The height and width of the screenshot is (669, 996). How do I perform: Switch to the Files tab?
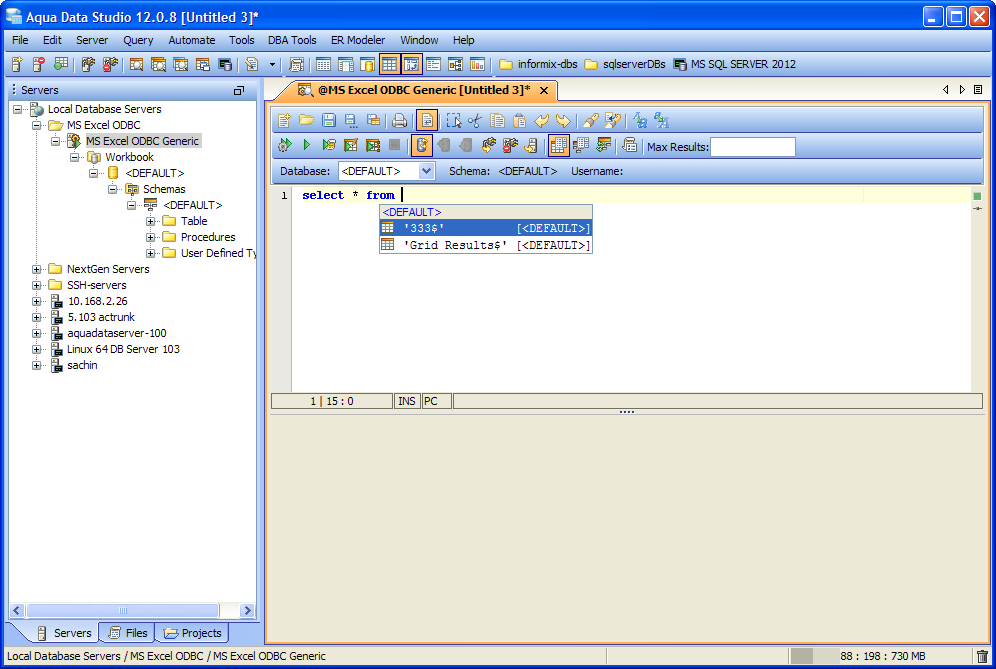[128, 633]
